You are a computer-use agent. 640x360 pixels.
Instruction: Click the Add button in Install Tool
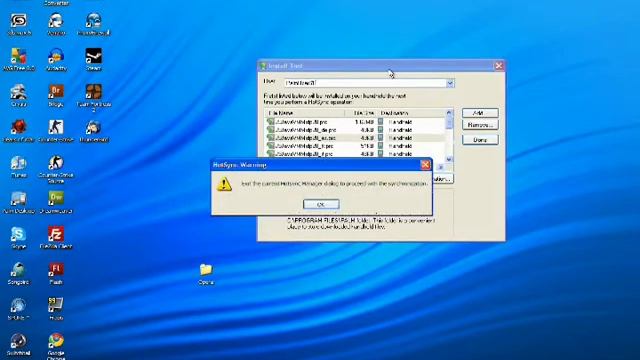point(480,113)
